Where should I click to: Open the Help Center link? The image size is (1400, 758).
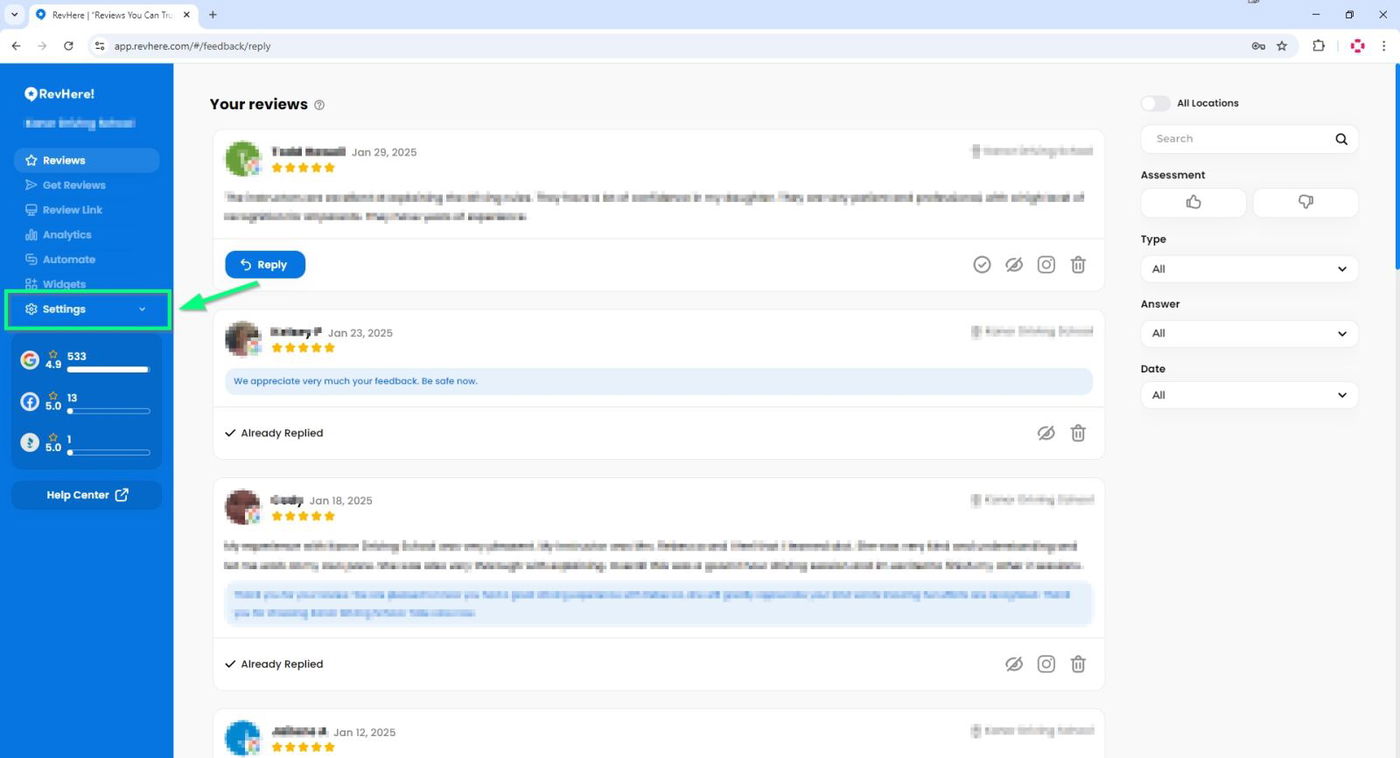(x=87, y=495)
